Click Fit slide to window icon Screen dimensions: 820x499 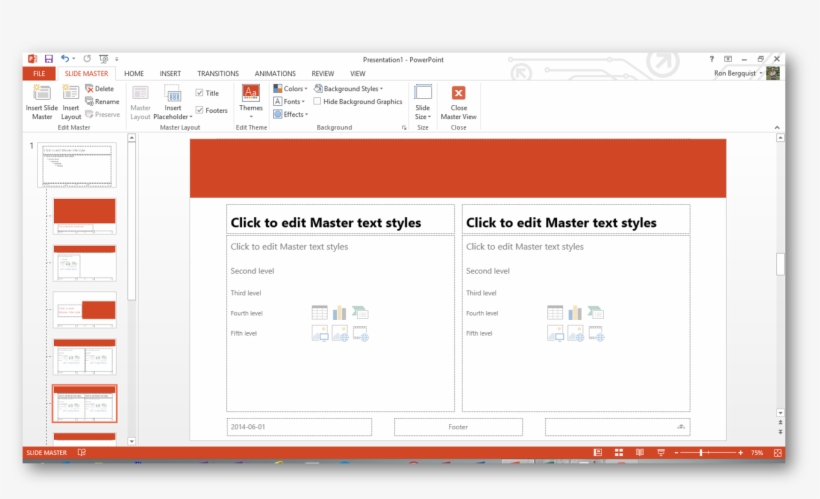(x=778, y=453)
